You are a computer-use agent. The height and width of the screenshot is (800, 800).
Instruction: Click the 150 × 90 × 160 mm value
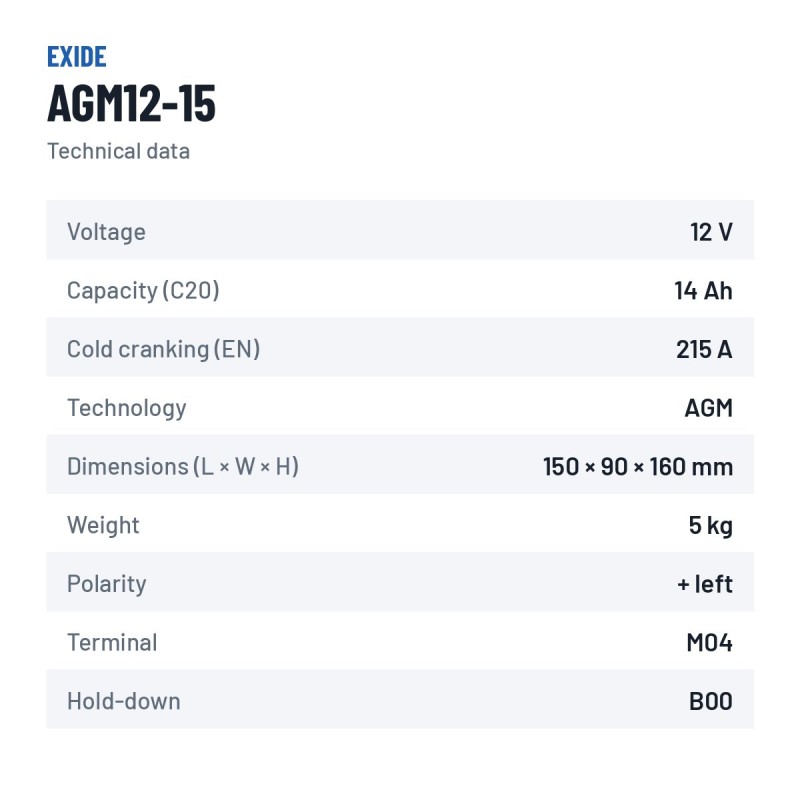[x=638, y=467]
